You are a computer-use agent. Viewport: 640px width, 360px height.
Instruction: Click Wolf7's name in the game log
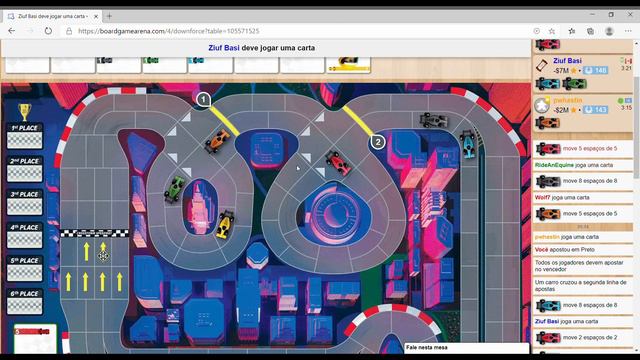coord(542,197)
